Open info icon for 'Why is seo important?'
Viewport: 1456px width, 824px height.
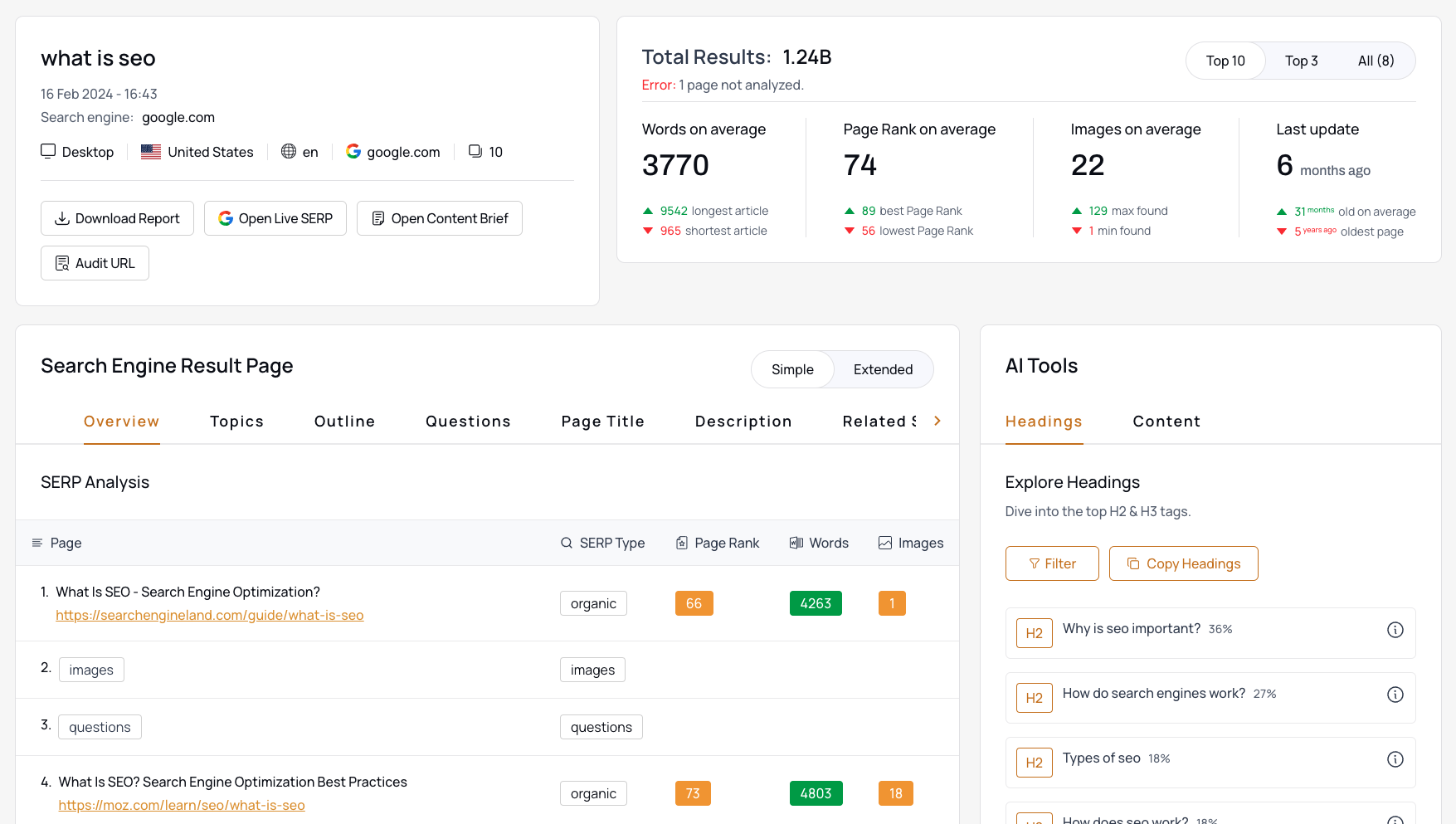pyautogui.click(x=1395, y=630)
